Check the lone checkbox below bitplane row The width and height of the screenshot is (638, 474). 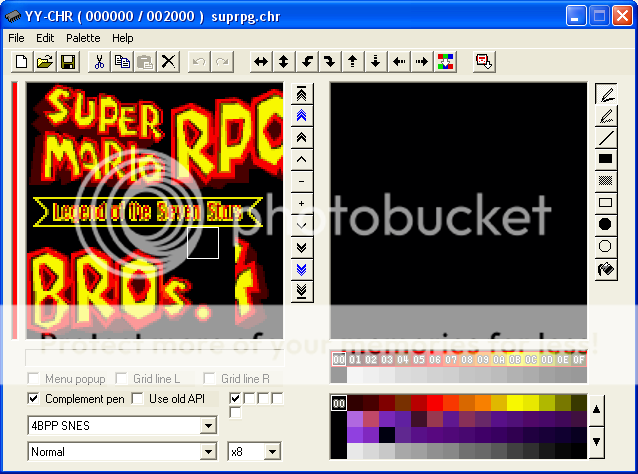point(235,413)
